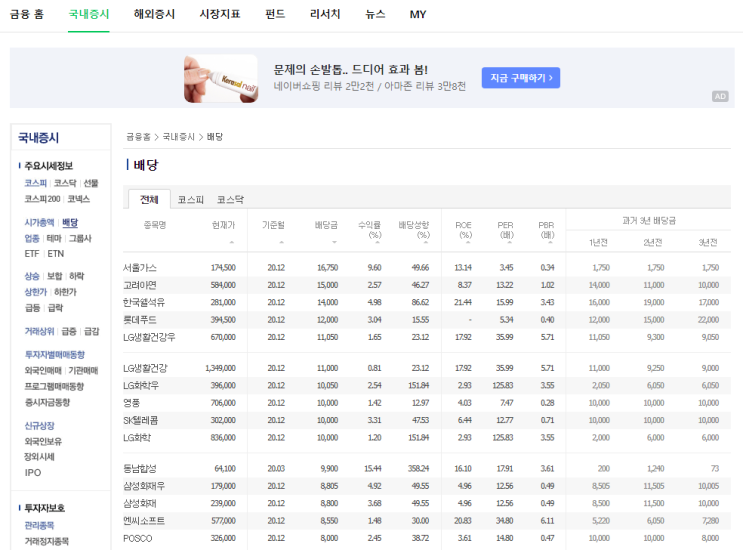Click the Kerasal nail ad thumbnail
Image resolution: width=743 pixels, height=550 pixels.
(x=221, y=78)
